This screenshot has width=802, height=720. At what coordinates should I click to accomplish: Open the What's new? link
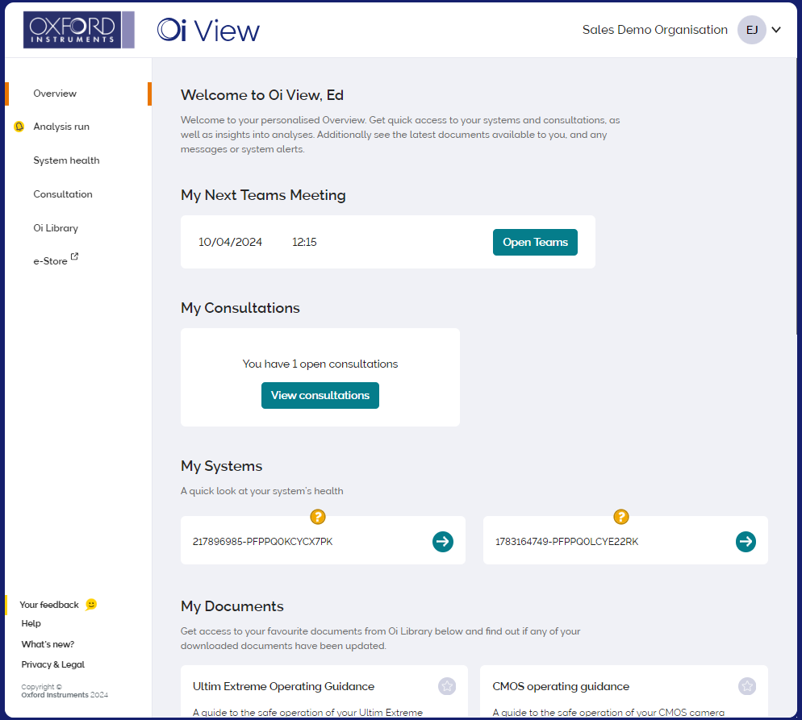click(47, 644)
